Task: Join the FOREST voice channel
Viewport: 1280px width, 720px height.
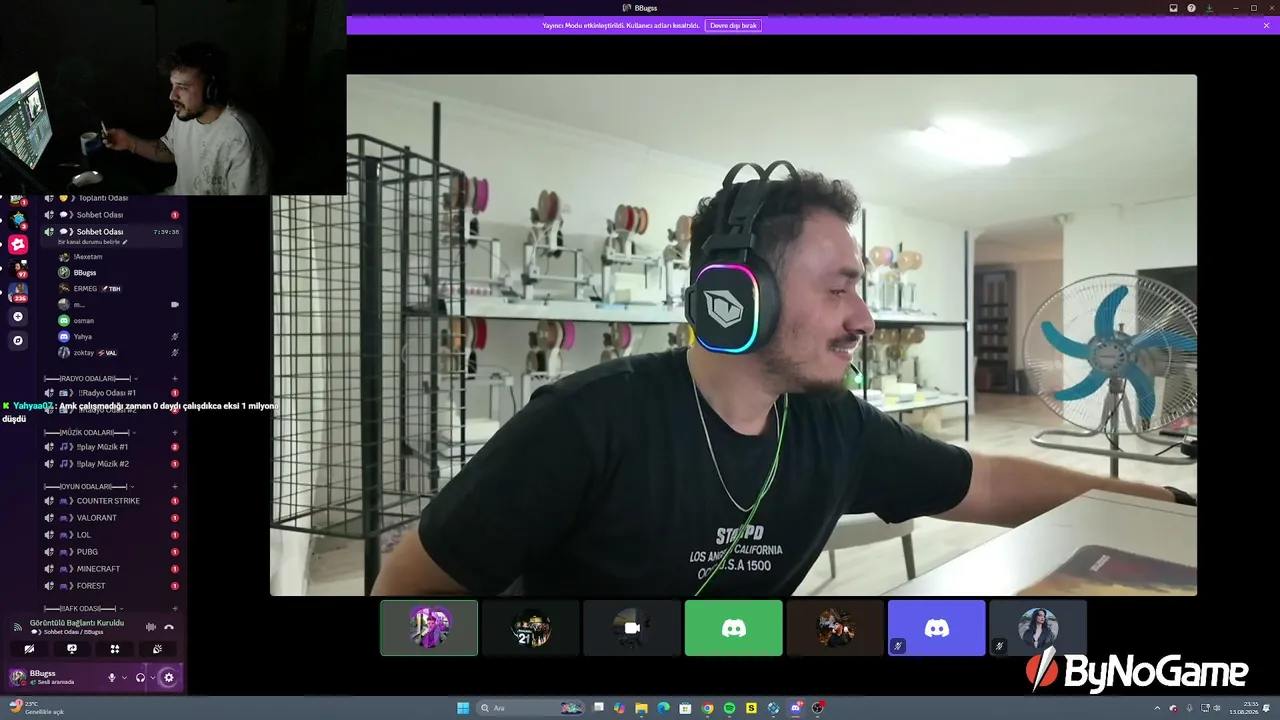Action: [112, 586]
